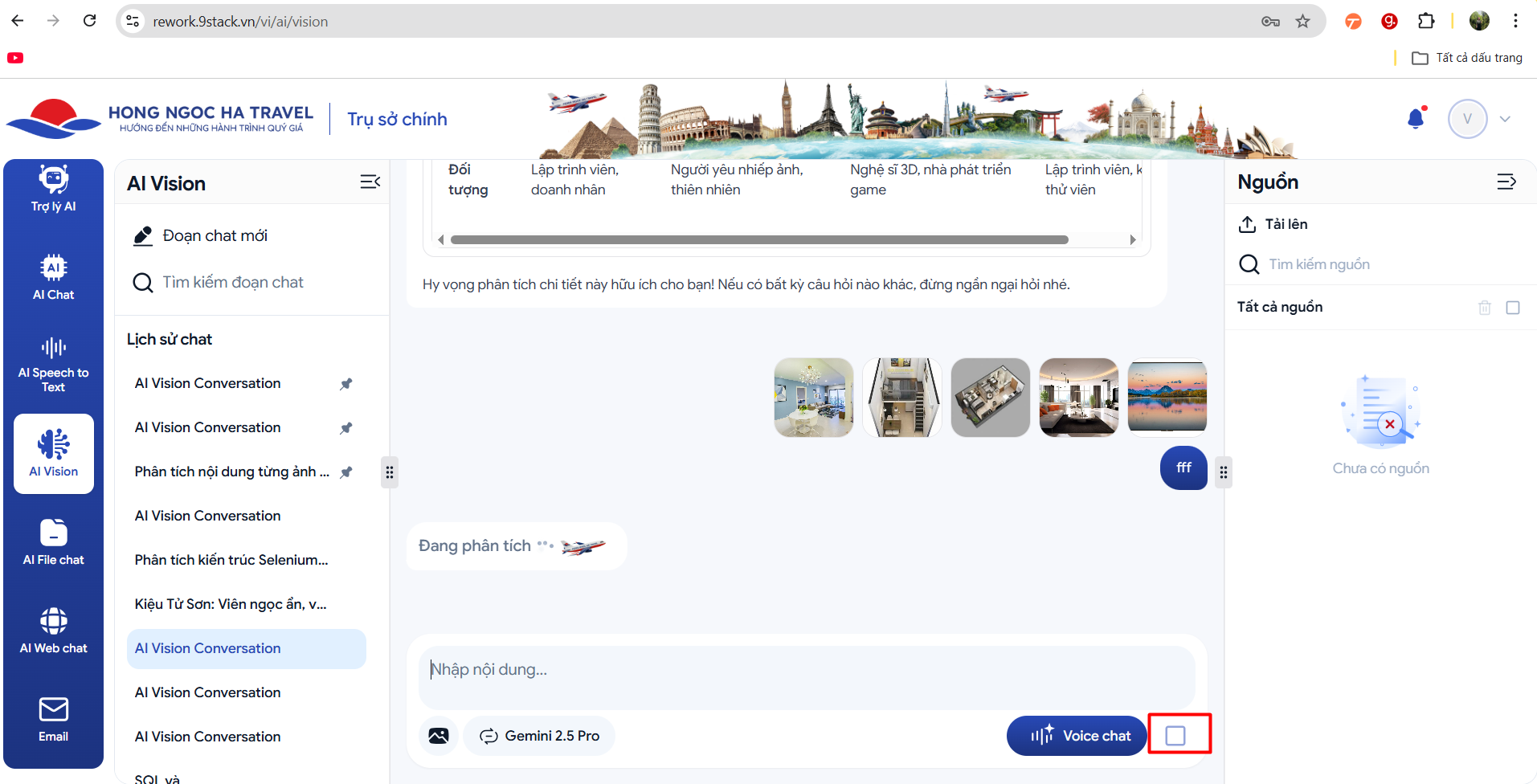The image size is (1537, 784).
Task: Unpin the first AI Vision Conversation
Action: (346, 384)
